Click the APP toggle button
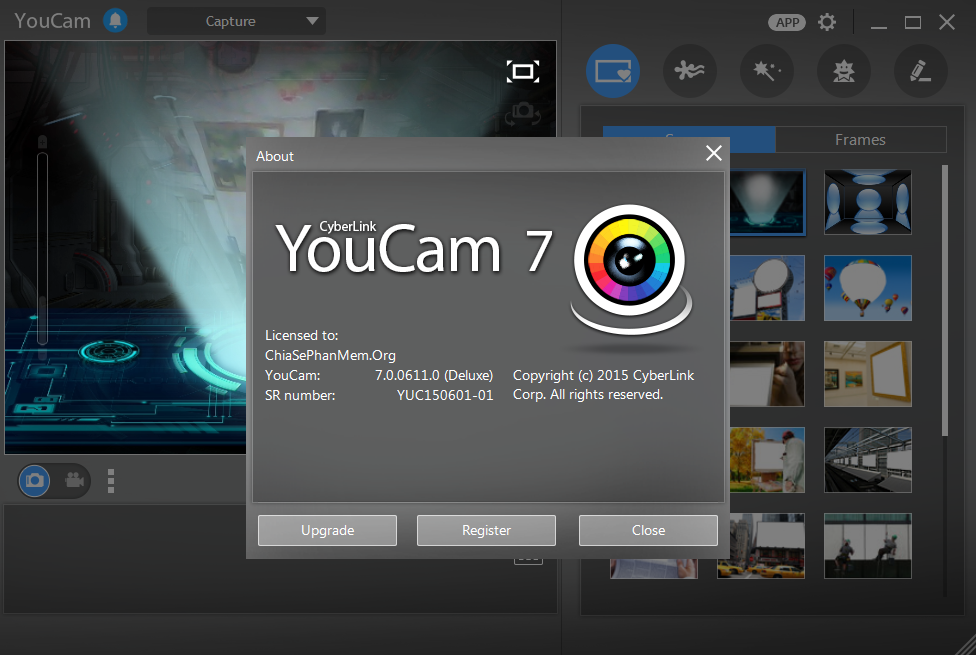This screenshot has width=976, height=655. (x=787, y=22)
